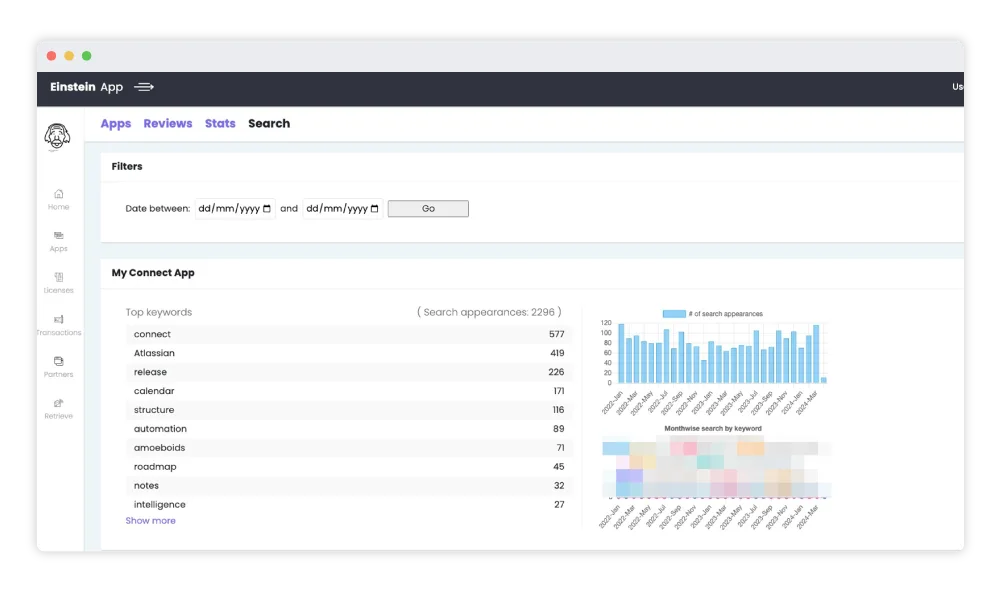Click the Einstein avatar logo
The height and width of the screenshot is (594, 1000).
coord(58,137)
